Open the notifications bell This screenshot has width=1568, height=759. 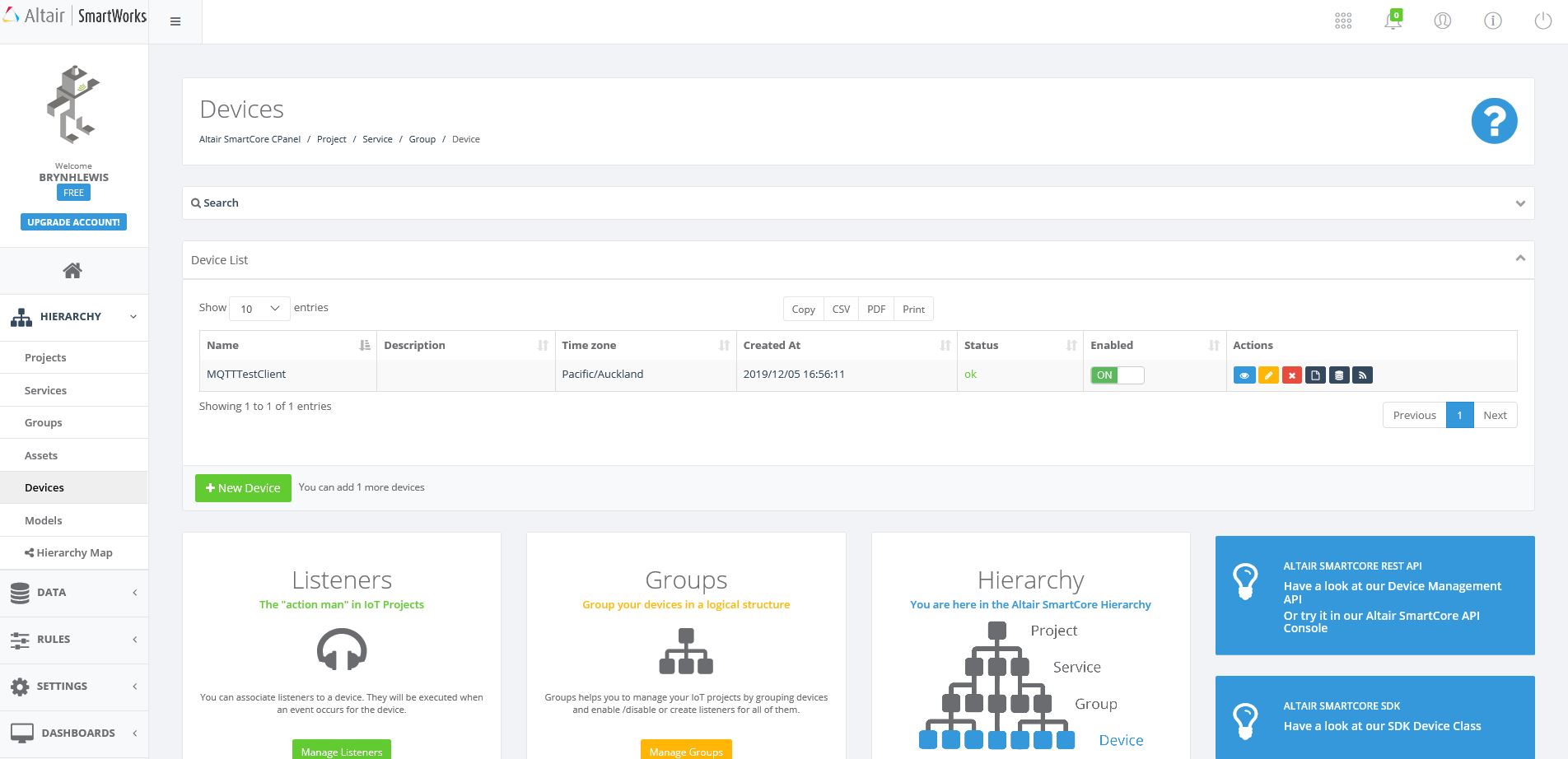(x=1393, y=21)
